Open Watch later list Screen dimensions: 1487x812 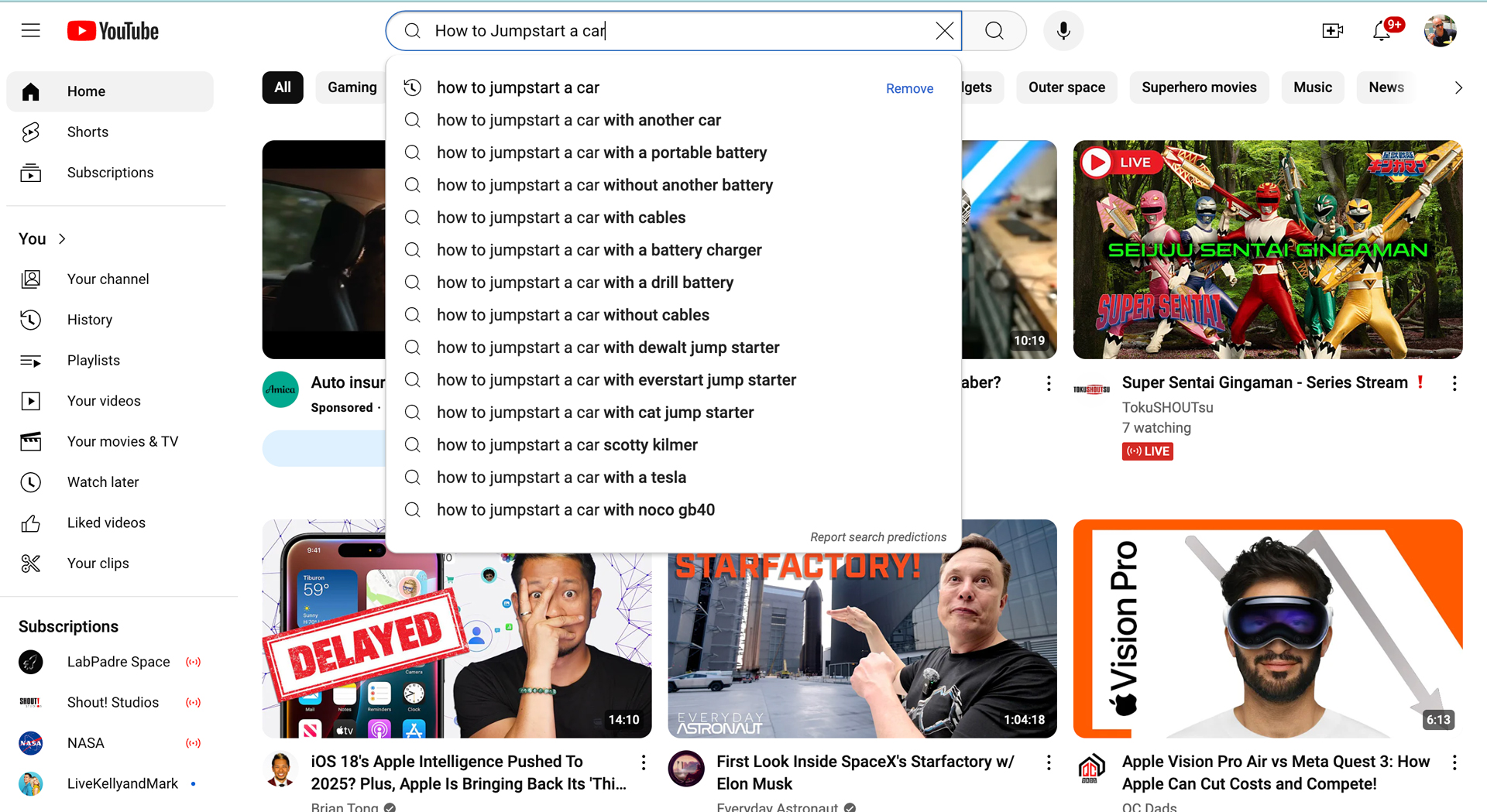(x=110, y=482)
